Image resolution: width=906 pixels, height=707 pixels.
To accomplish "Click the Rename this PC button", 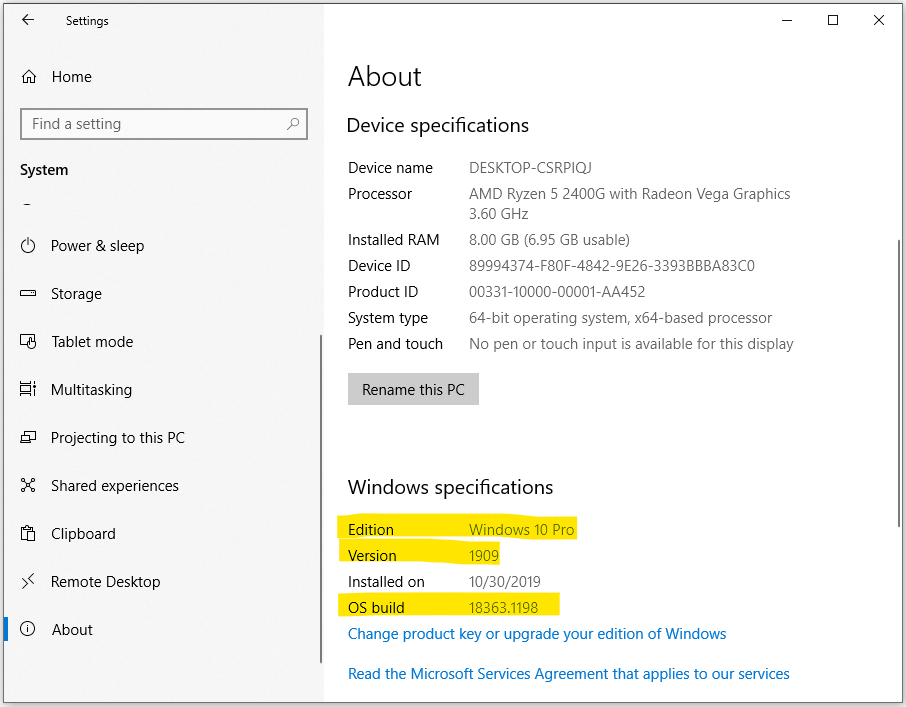I will (x=413, y=389).
